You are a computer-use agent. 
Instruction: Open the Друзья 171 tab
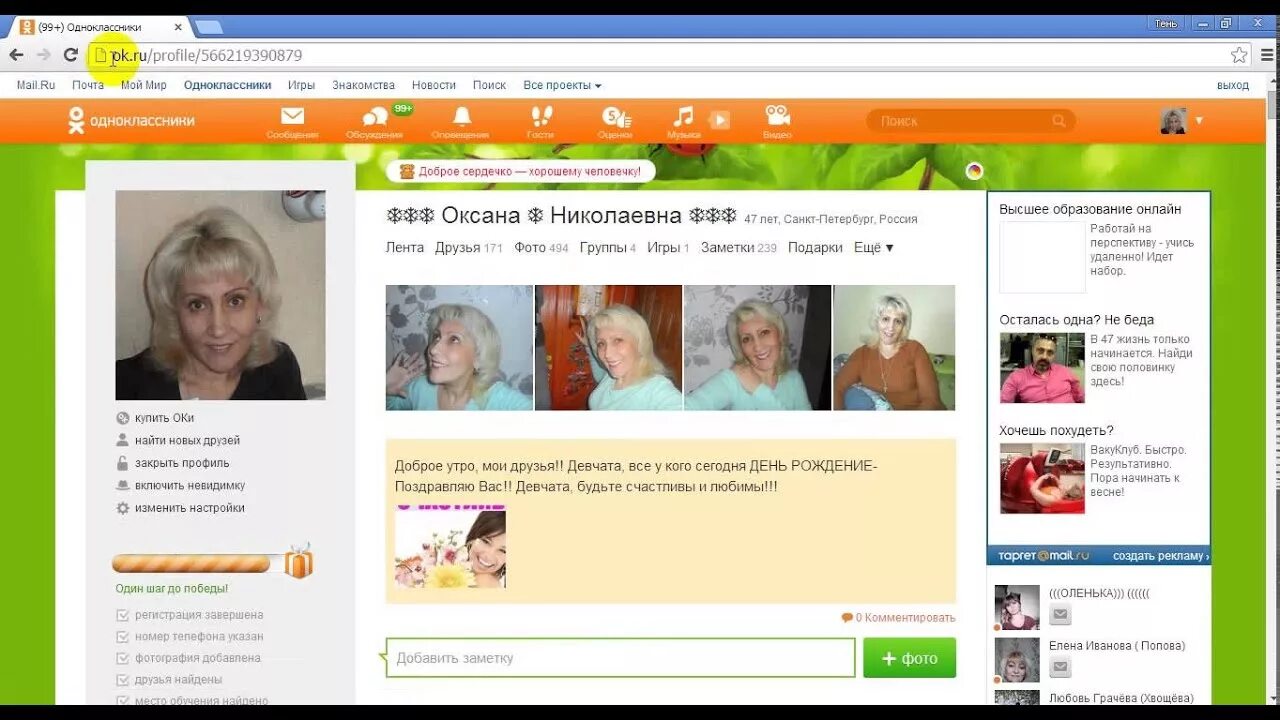[x=468, y=247]
